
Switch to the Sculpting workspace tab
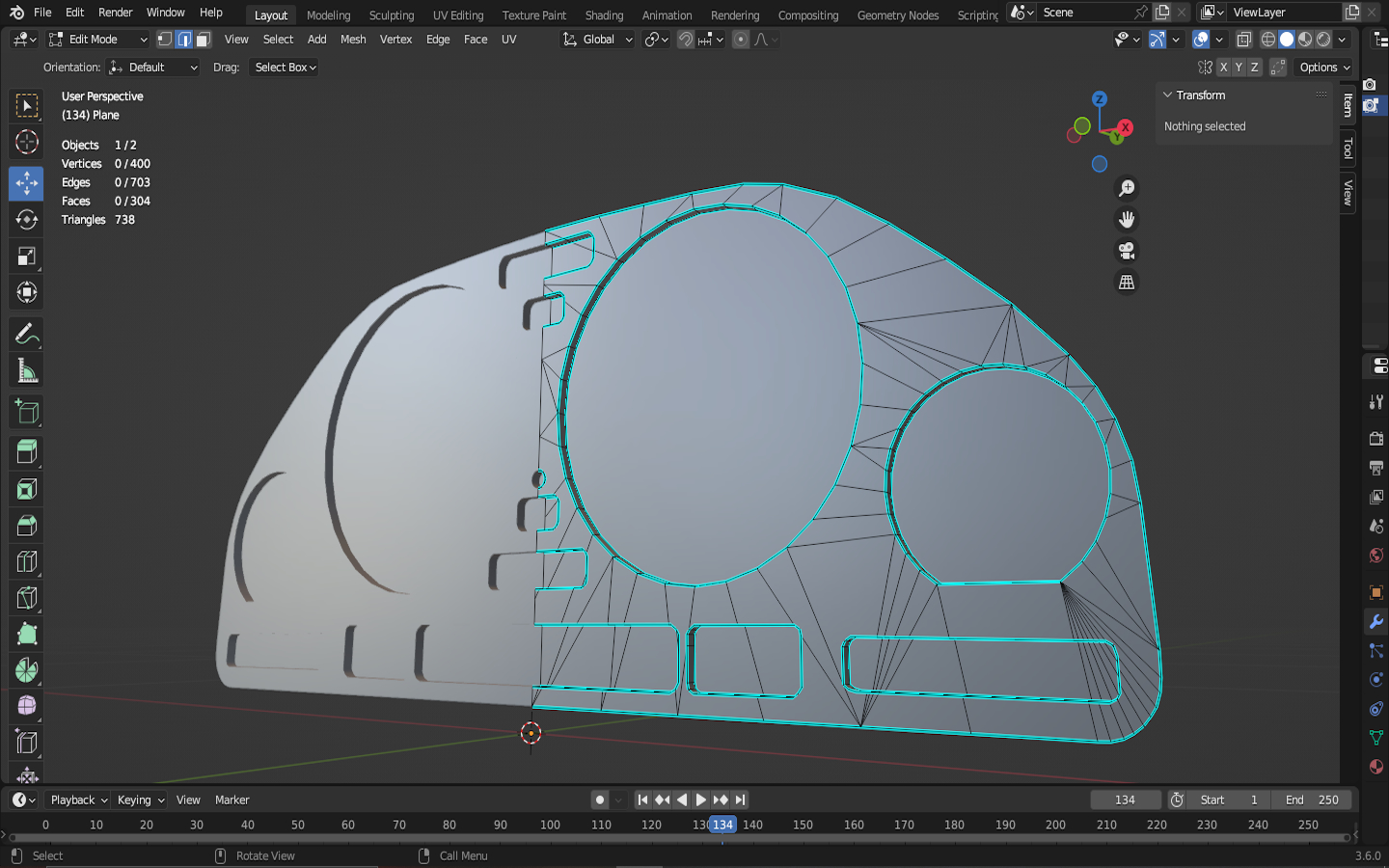pos(391,14)
